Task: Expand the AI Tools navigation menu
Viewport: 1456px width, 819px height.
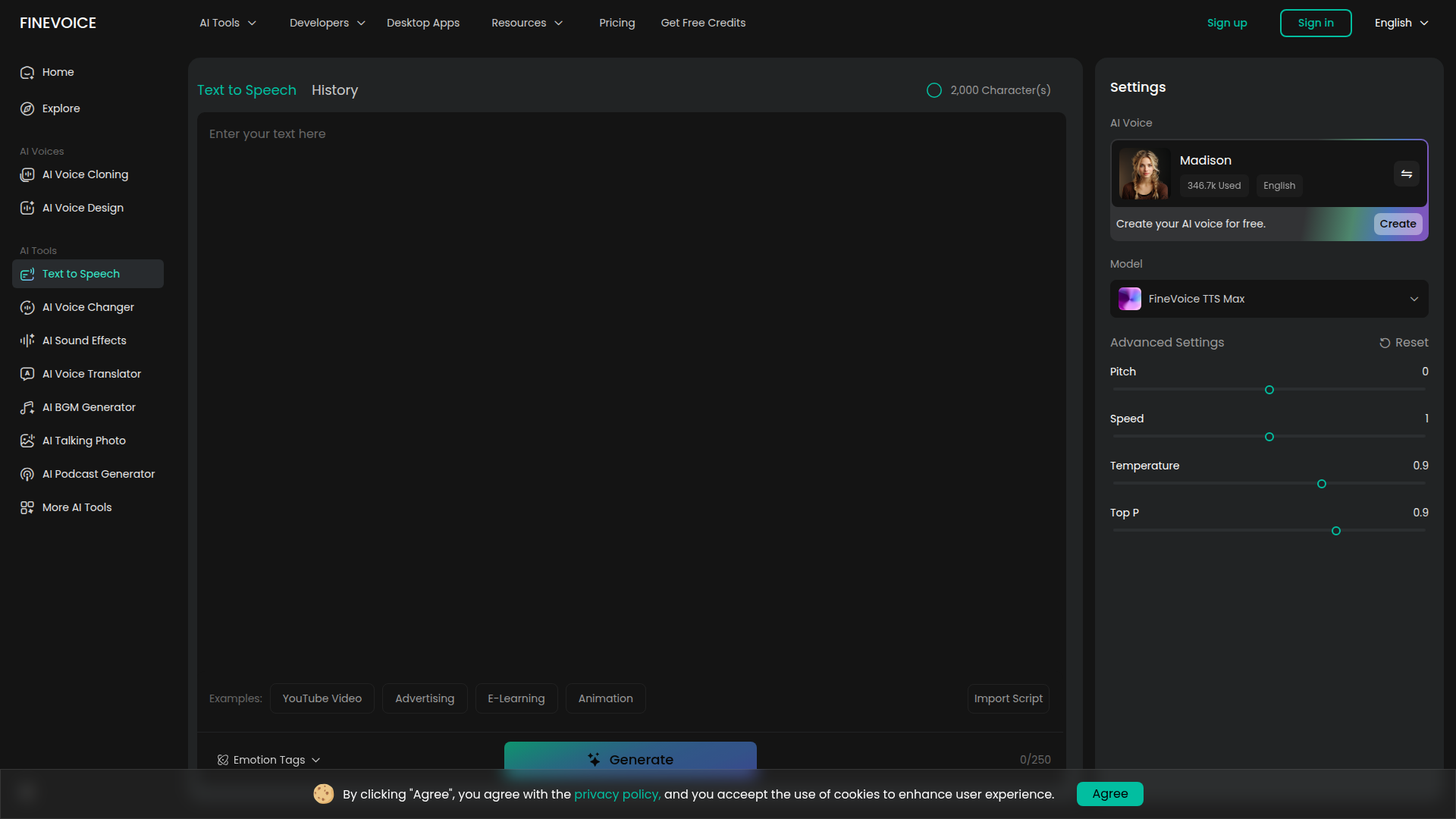Action: (x=227, y=23)
